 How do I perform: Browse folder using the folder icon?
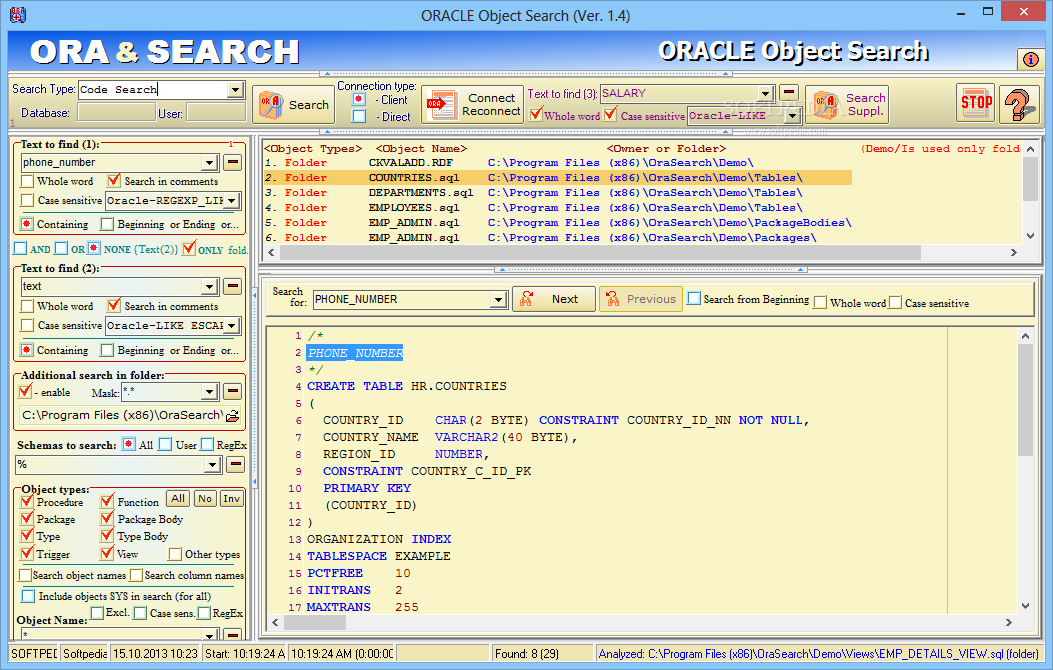pos(232,415)
